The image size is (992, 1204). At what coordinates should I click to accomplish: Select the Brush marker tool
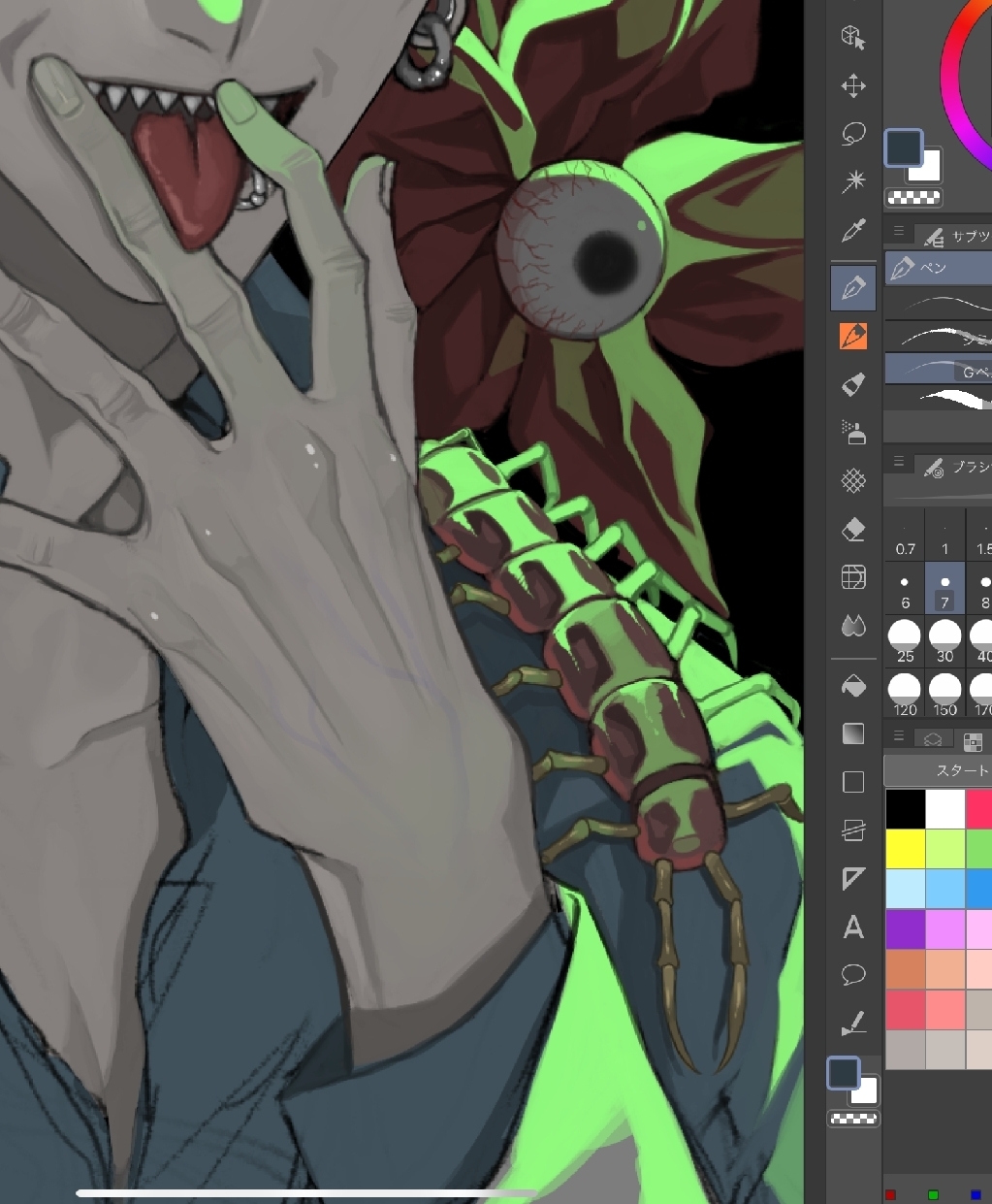(853, 385)
